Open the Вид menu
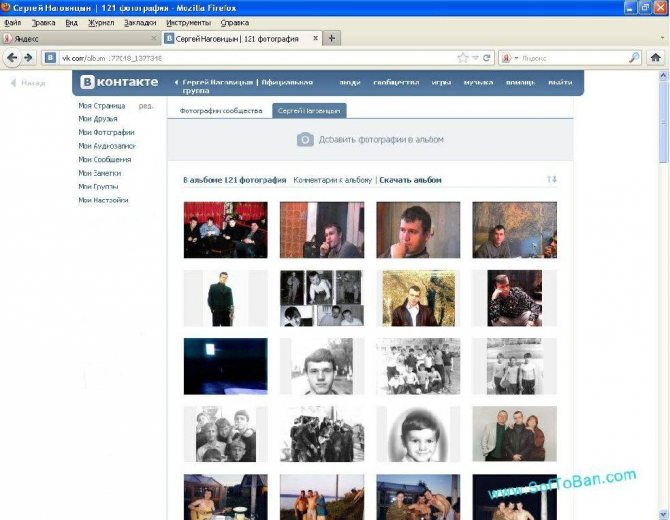This screenshot has width=670, height=520. 71,23
